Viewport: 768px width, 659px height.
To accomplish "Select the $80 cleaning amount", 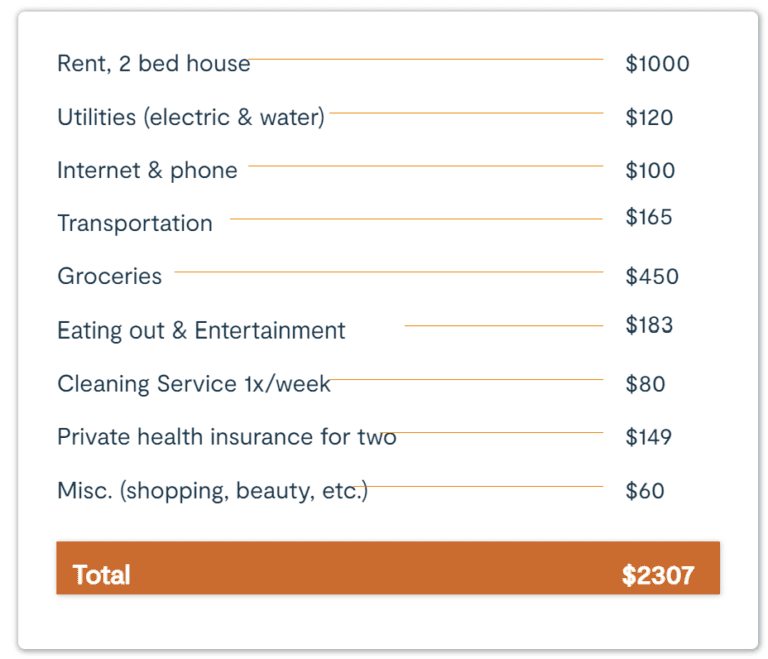I will pos(645,384).
